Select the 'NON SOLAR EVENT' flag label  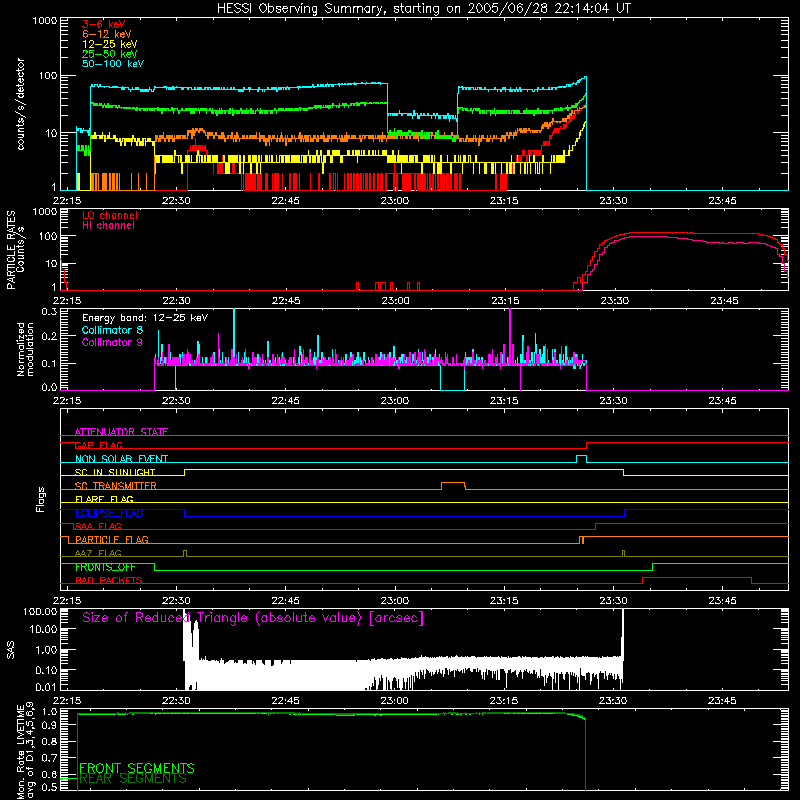click(x=121, y=459)
